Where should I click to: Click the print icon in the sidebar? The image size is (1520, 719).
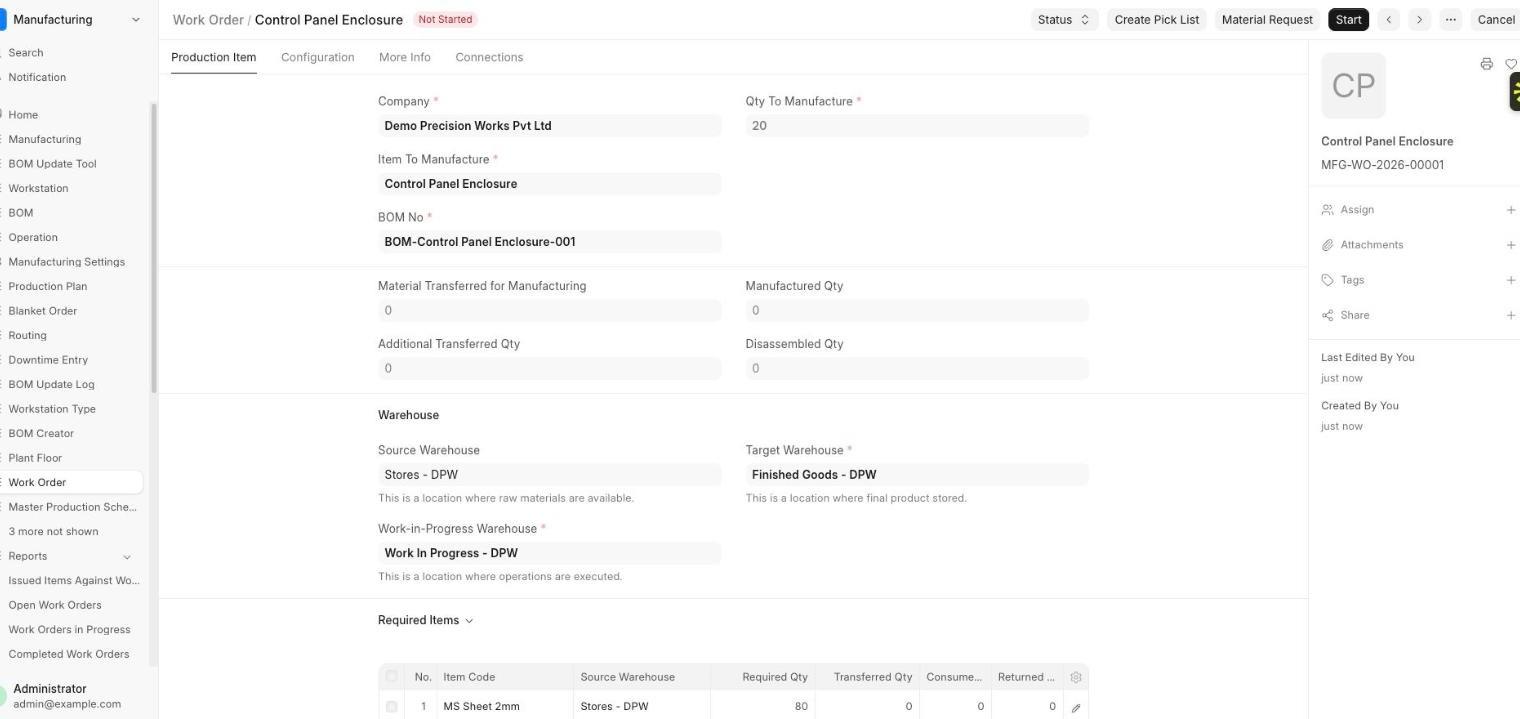(1486, 64)
